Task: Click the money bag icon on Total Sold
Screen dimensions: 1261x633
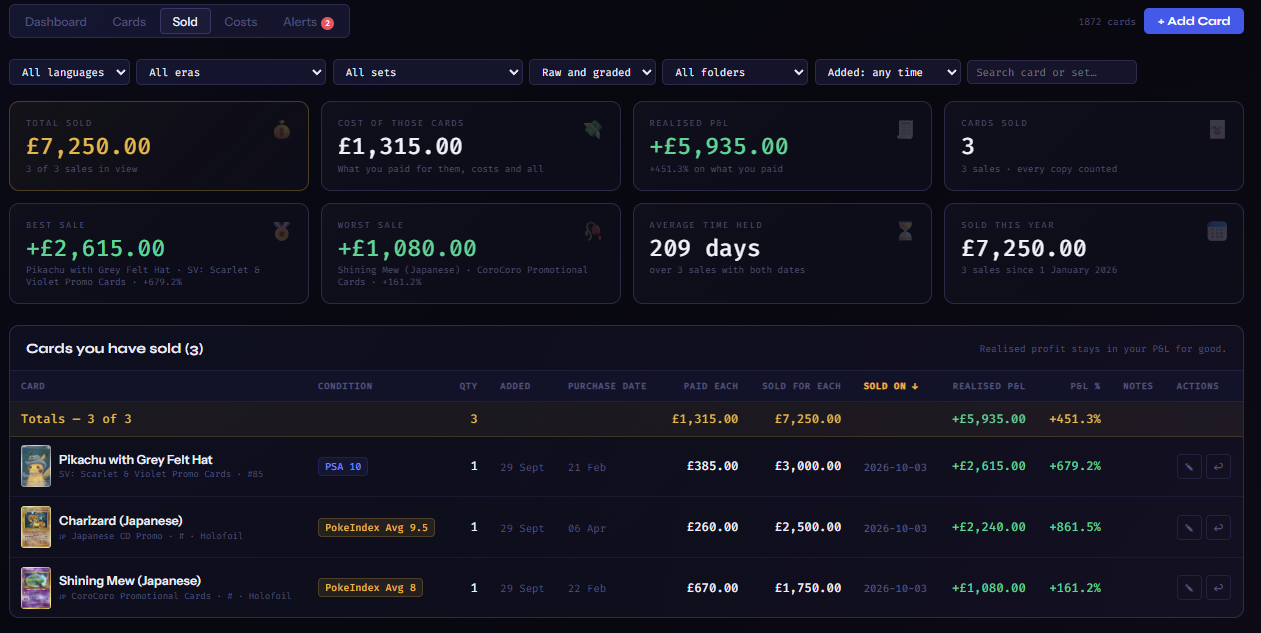Action: coord(281,130)
